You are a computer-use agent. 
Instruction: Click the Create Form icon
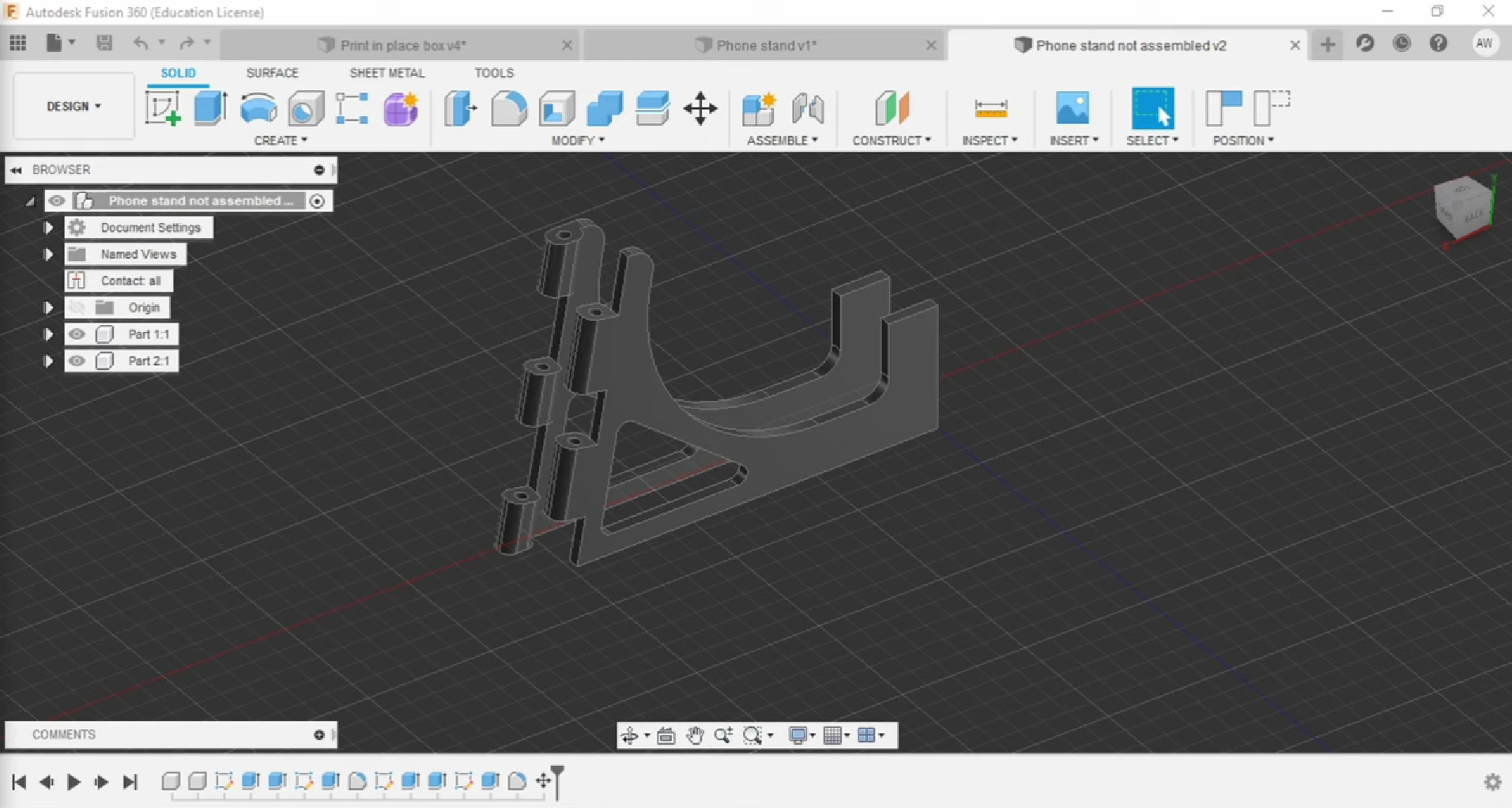point(401,108)
